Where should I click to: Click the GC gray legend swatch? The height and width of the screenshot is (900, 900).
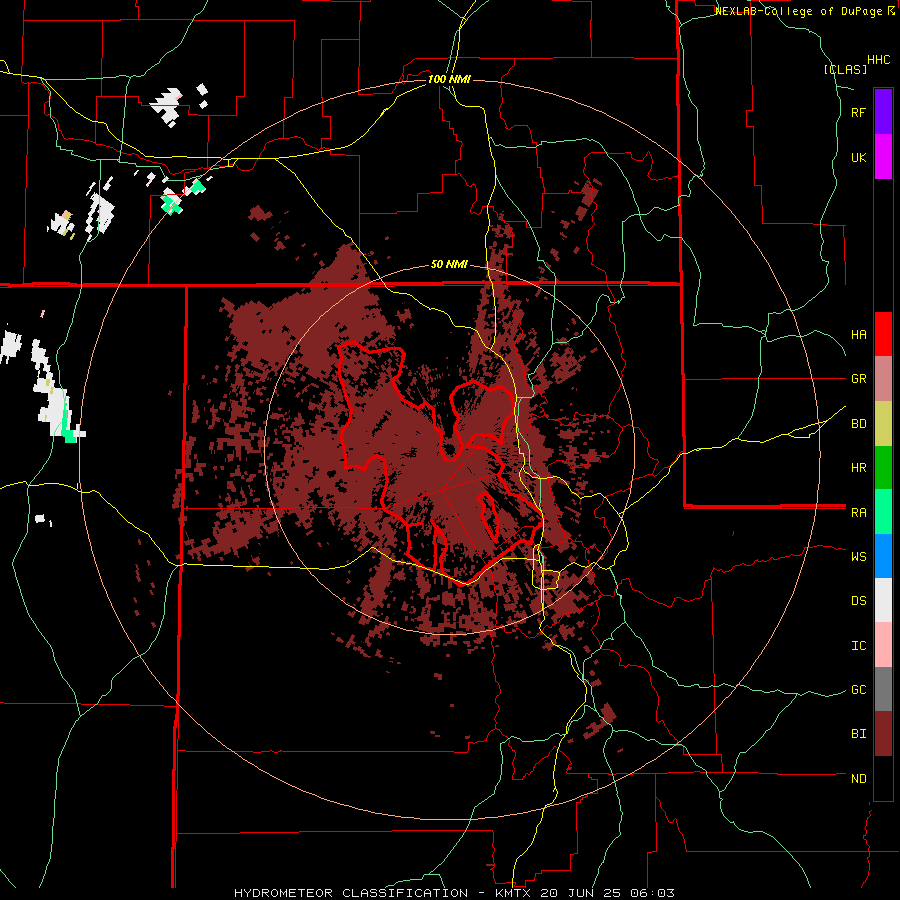point(883,689)
